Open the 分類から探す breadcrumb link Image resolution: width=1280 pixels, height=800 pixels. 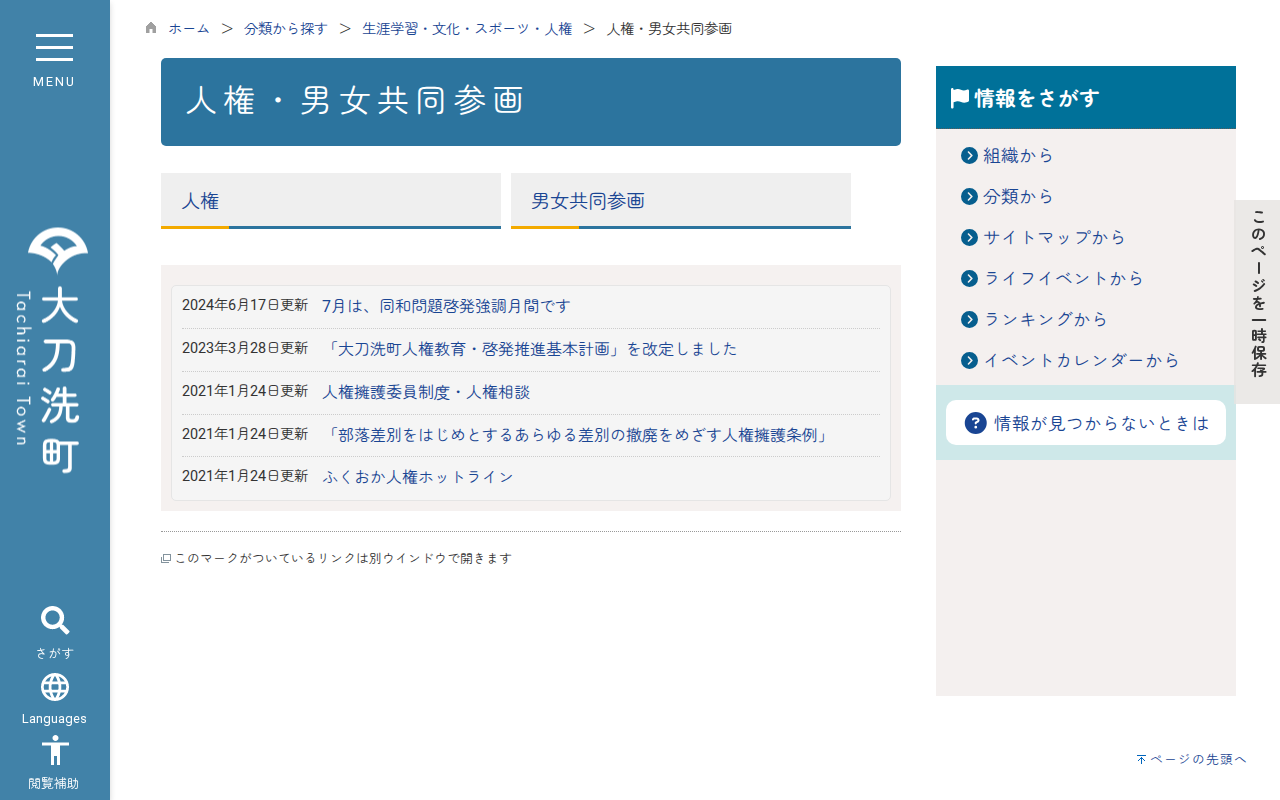point(286,29)
